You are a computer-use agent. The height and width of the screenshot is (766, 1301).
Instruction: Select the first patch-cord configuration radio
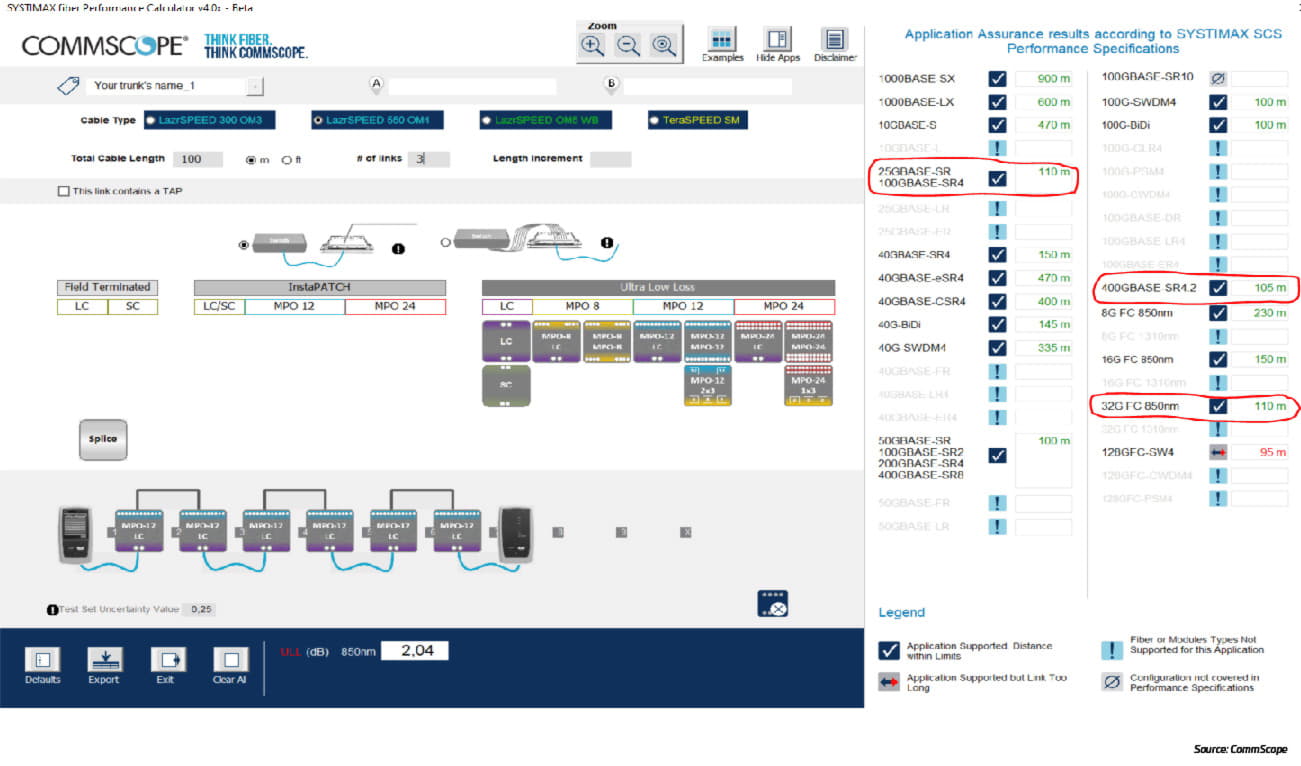coord(243,243)
